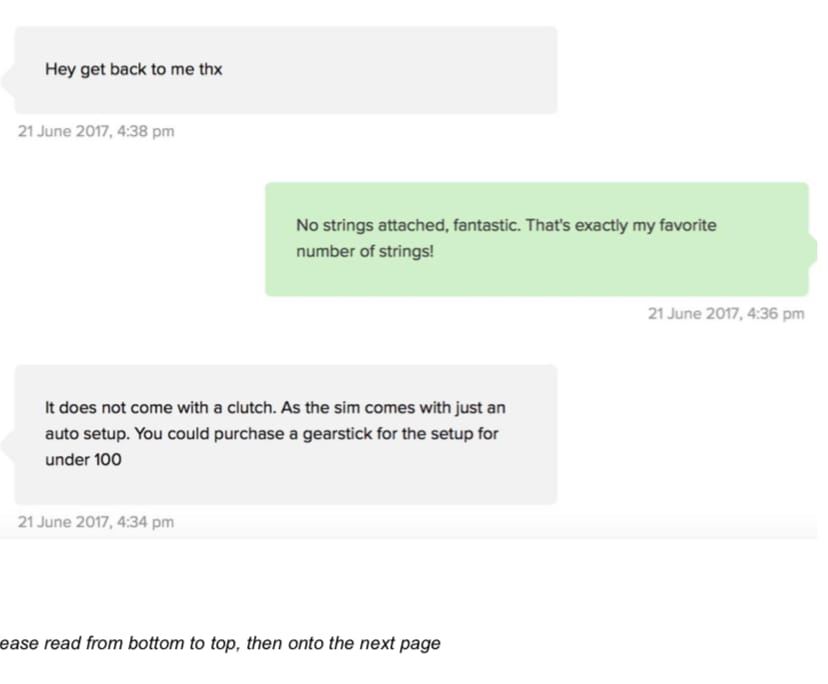Viewport: 828px width, 684px height.
Task: Click the "under 100" text line
Action: (x=83, y=460)
